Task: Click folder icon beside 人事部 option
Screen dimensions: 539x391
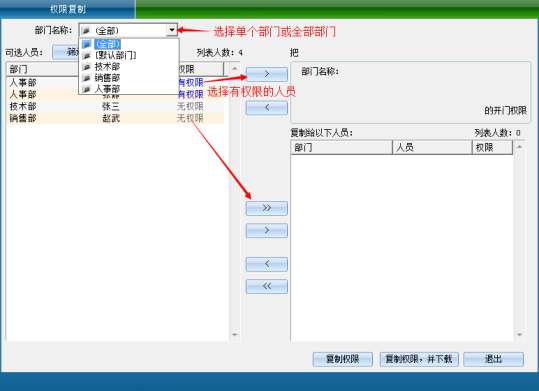Action: point(87,89)
